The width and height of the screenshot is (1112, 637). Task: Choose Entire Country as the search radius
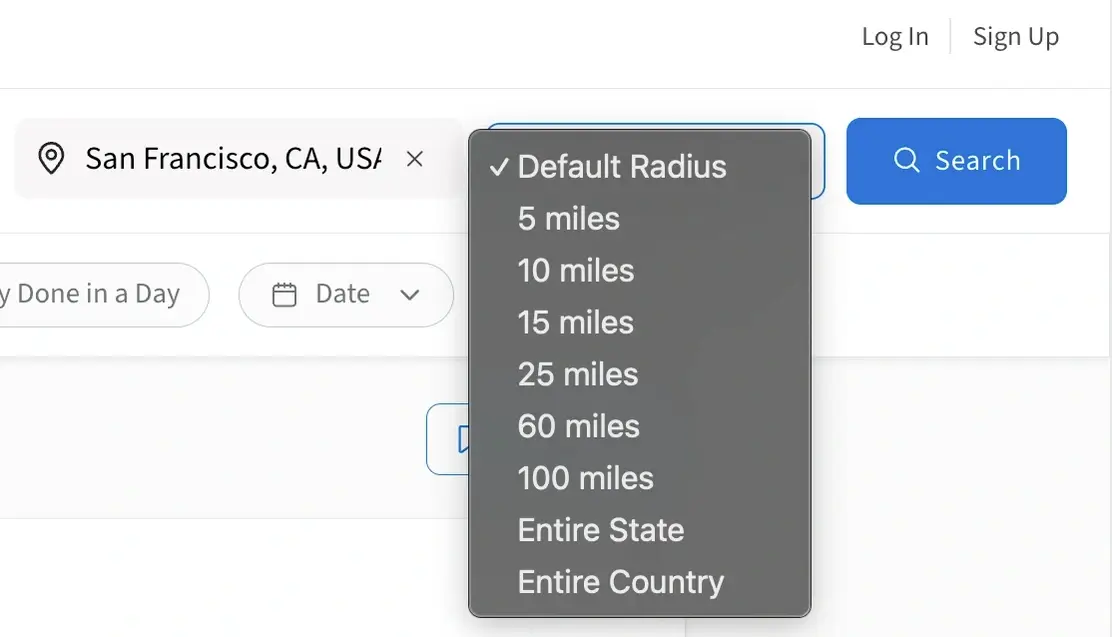(x=620, y=582)
